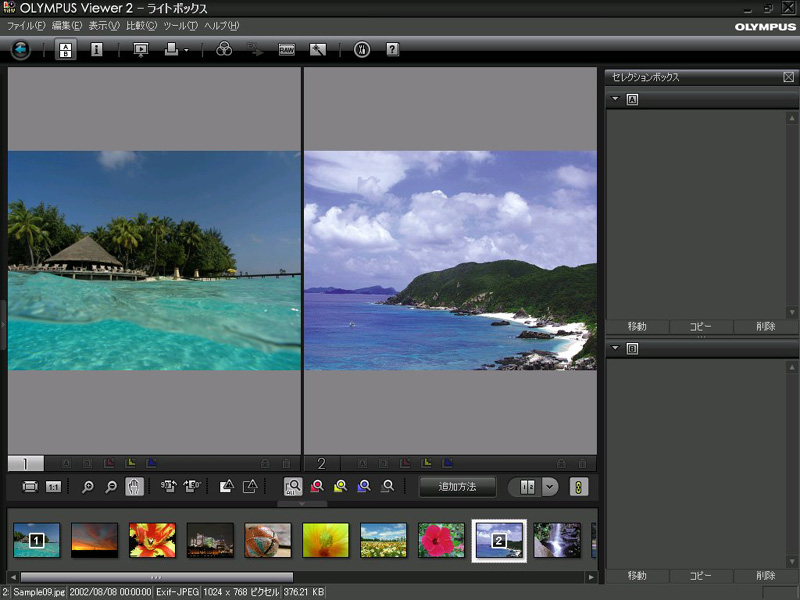
Task: Open the image information panel icon
Action: coord(97,49)
